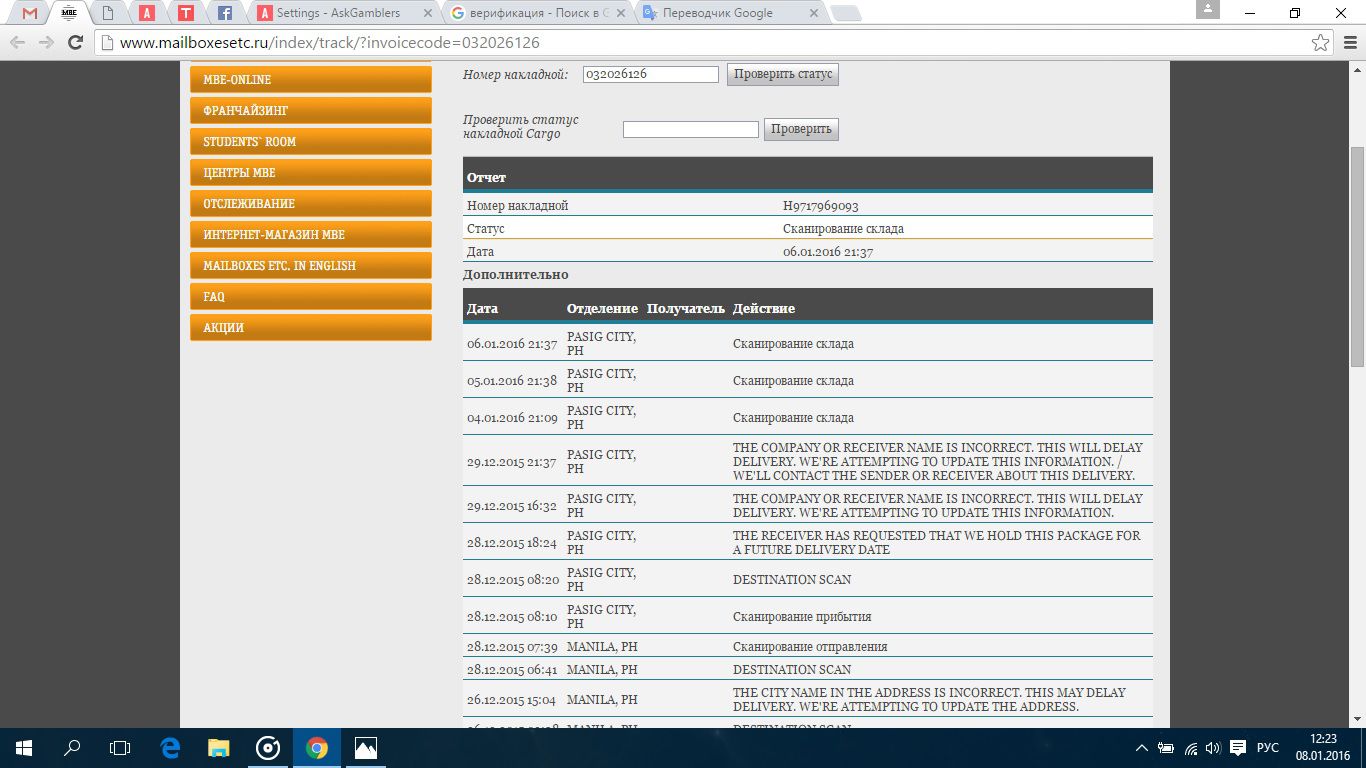Image resolution: width=1366 pixels, height=768 pixels.
Task: Click the battery icon in system tray
Action: 1166,748
